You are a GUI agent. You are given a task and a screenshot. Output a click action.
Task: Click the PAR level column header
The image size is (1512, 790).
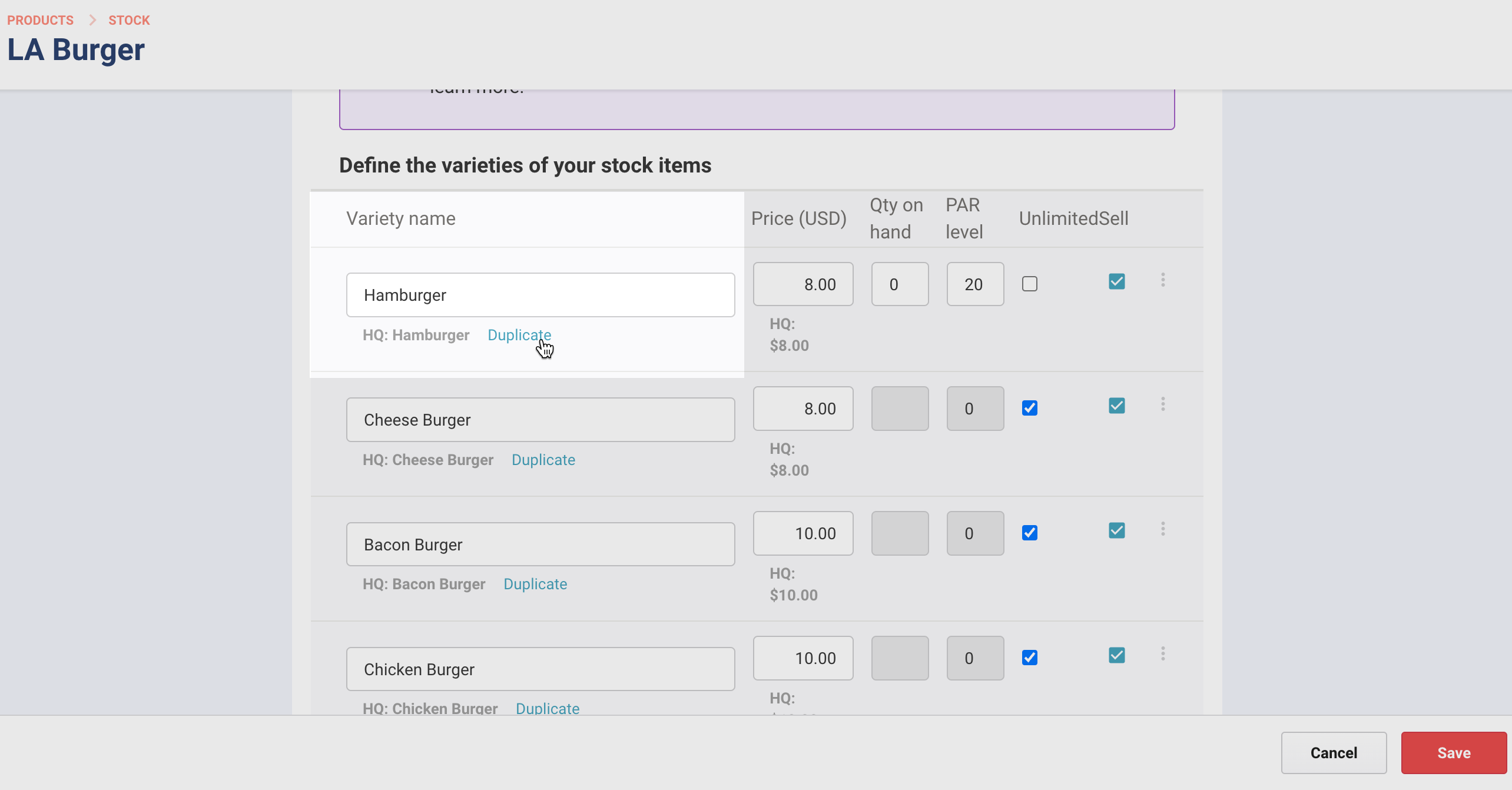[x=964, y=218]
